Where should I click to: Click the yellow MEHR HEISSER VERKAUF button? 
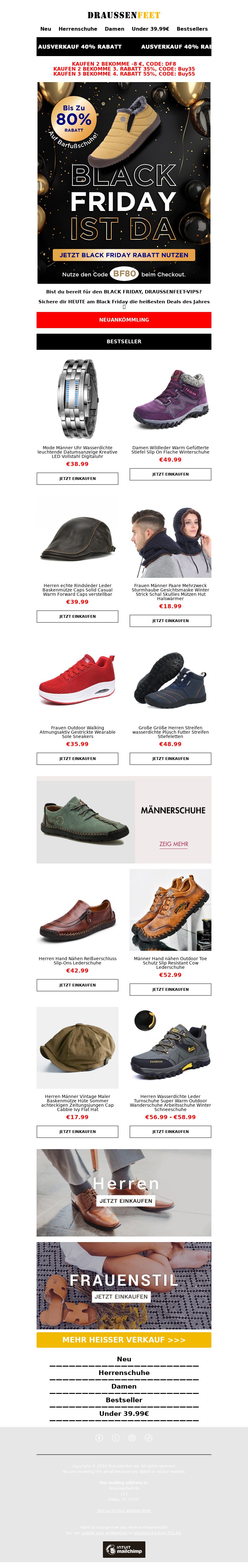[124, 1340]
